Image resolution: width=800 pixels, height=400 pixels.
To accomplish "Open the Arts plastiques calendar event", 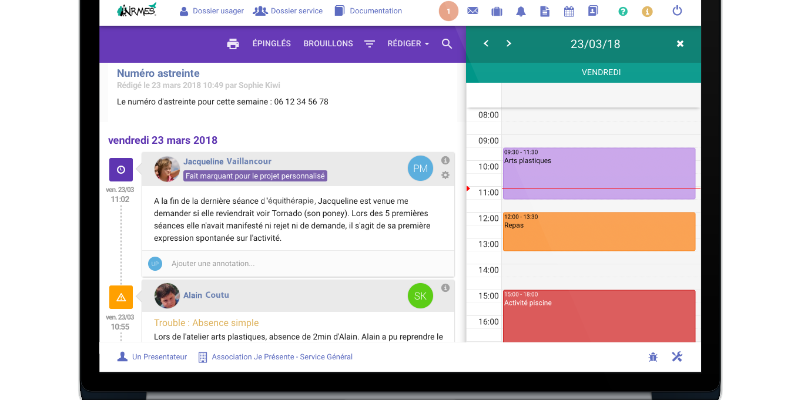I will [x=599, y=173].
